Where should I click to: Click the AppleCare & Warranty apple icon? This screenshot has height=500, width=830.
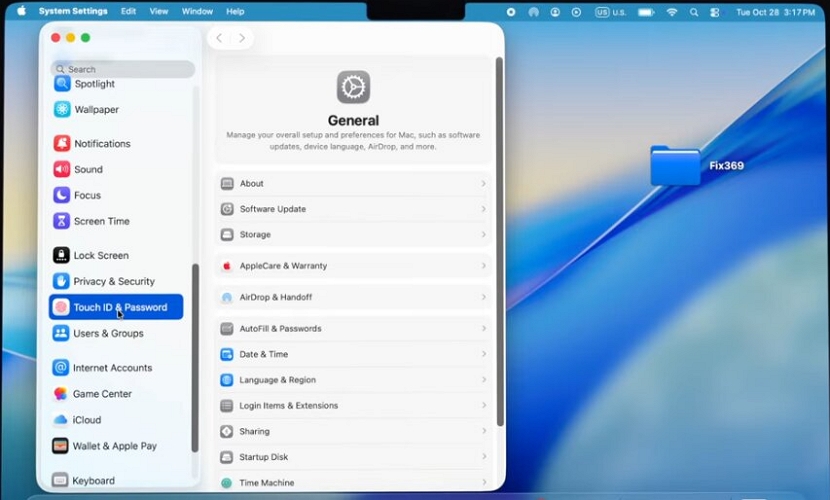(227, 266)
